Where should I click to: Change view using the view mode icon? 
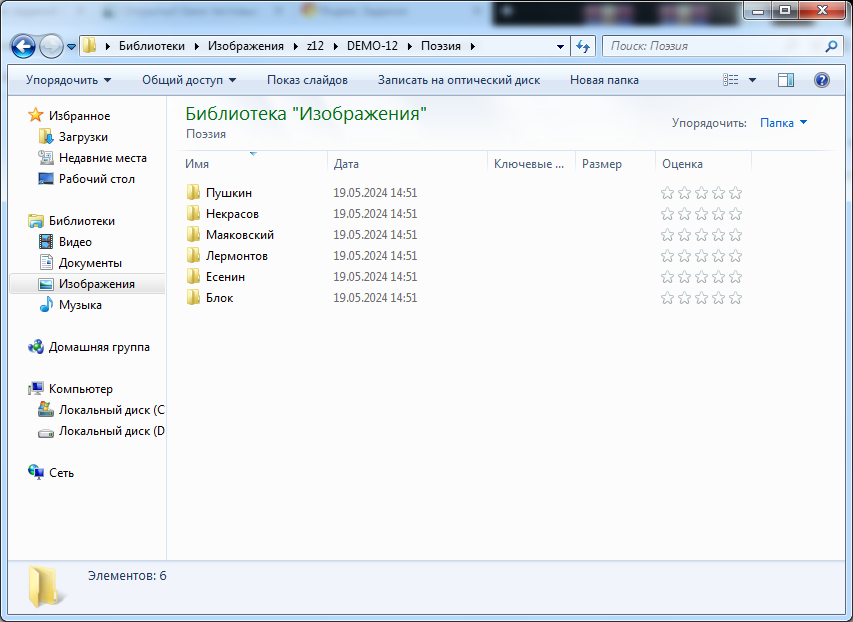pos(731,80)
